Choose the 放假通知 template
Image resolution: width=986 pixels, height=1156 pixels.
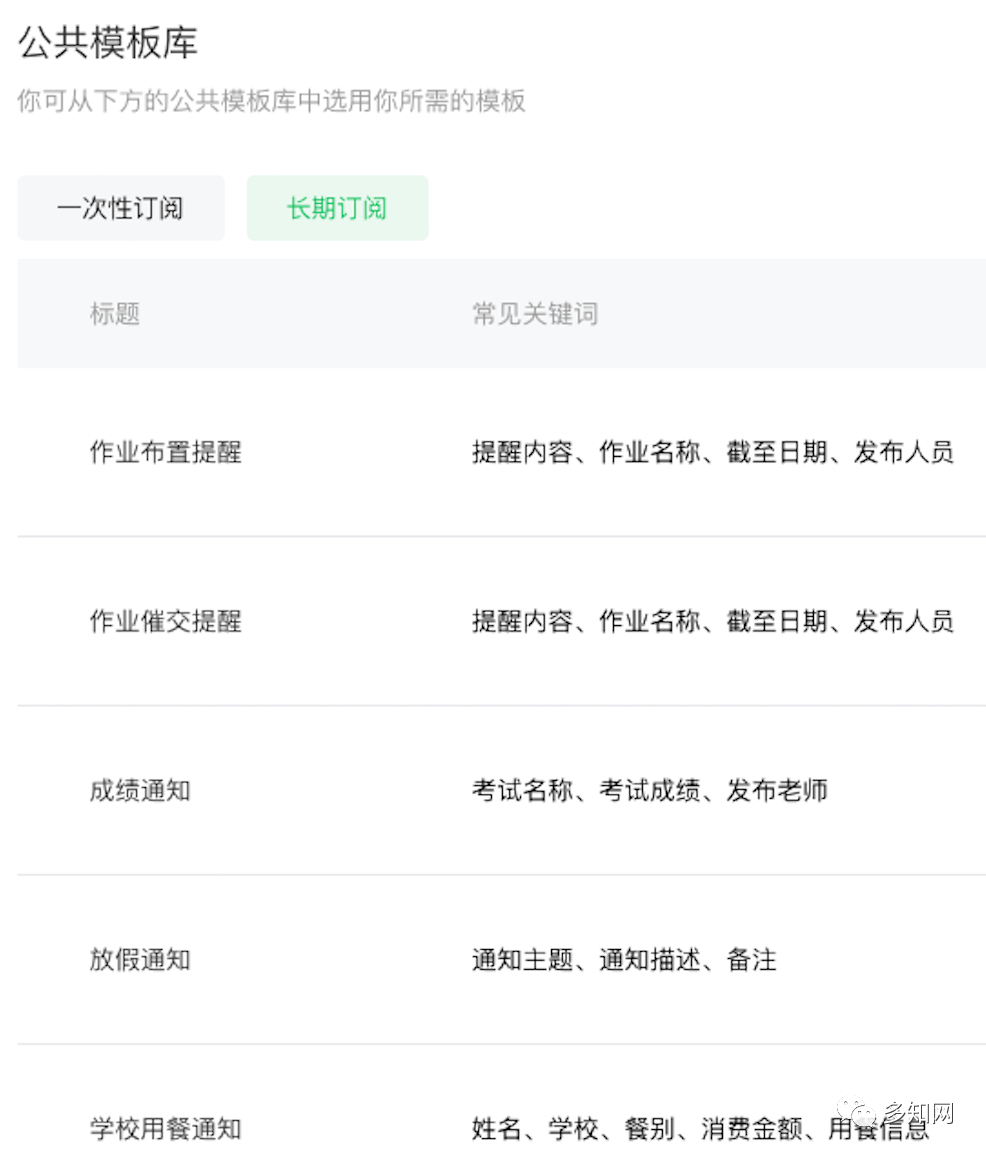[x=140, y=960]
